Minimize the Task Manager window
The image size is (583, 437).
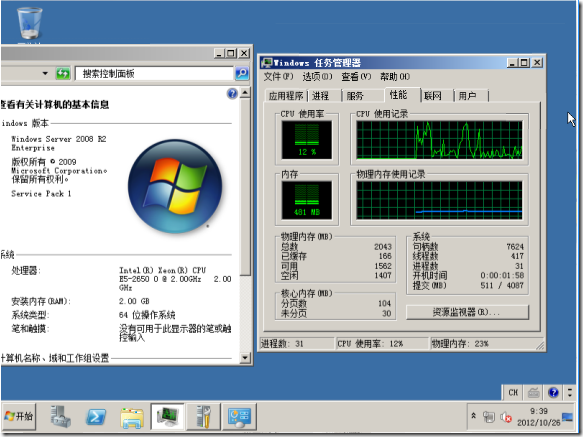point(512,63)
